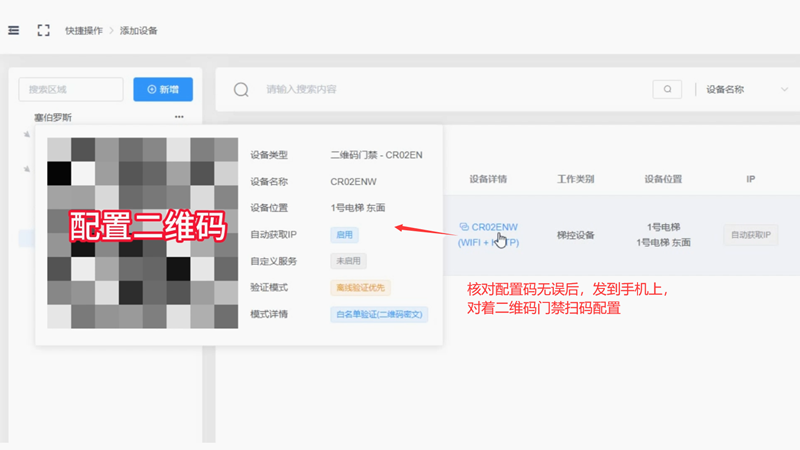Click the 设备位置 column header
This screenshot has height=450, width=800.
coord(663,179)
